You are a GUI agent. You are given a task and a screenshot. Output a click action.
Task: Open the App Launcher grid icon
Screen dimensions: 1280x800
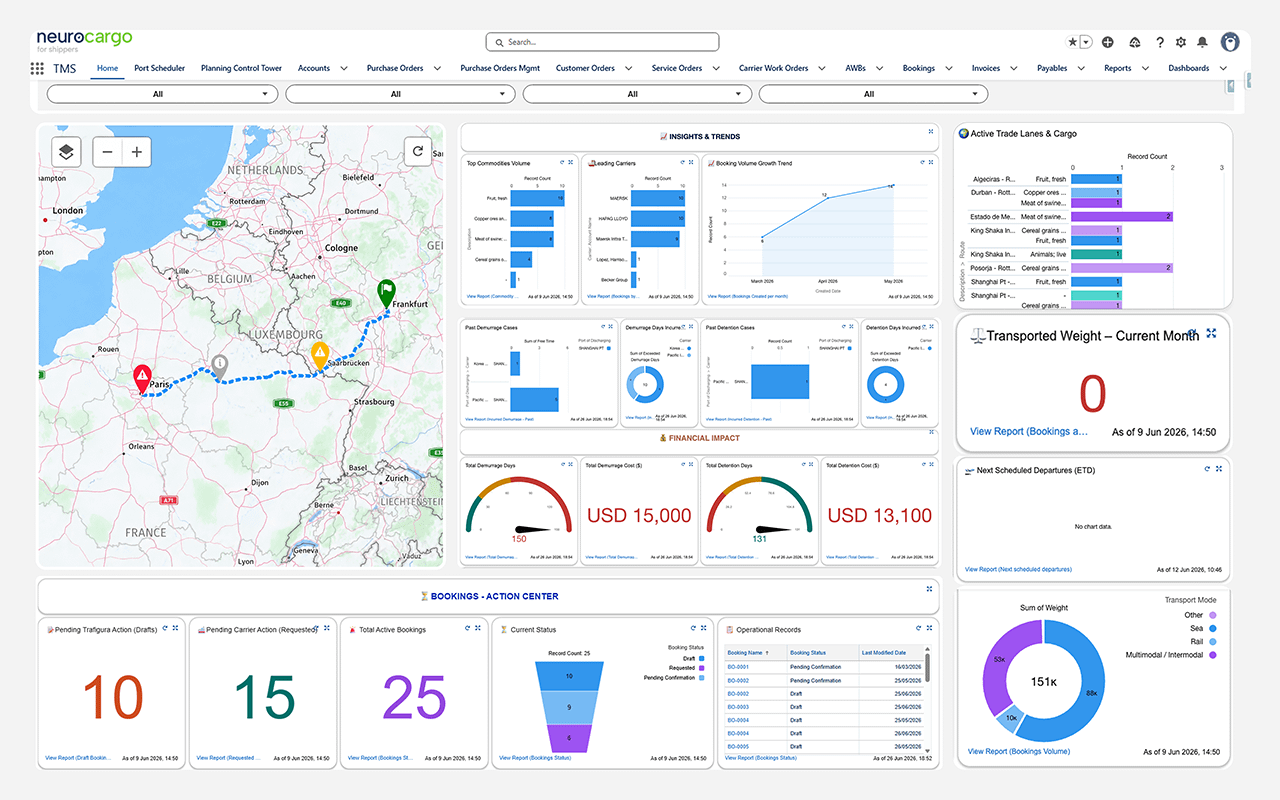click(x=37, y=69)
